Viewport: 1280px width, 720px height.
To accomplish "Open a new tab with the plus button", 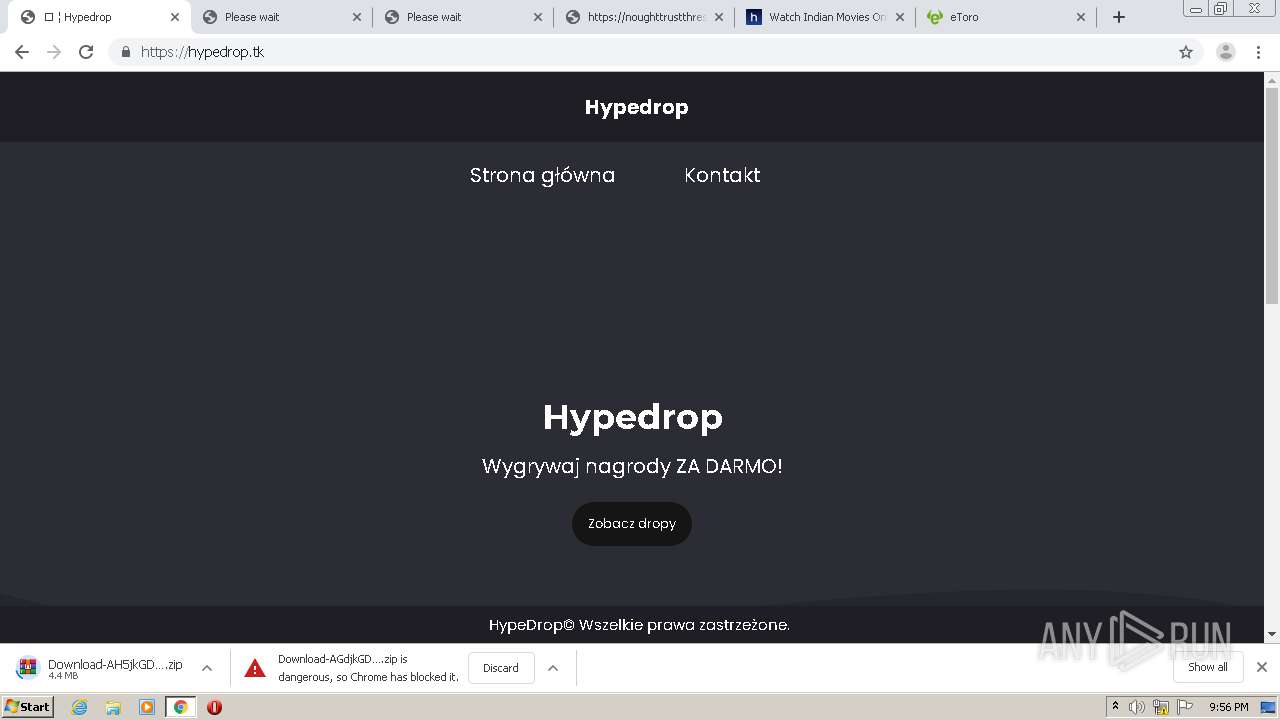I will (x=1119, y=17).
